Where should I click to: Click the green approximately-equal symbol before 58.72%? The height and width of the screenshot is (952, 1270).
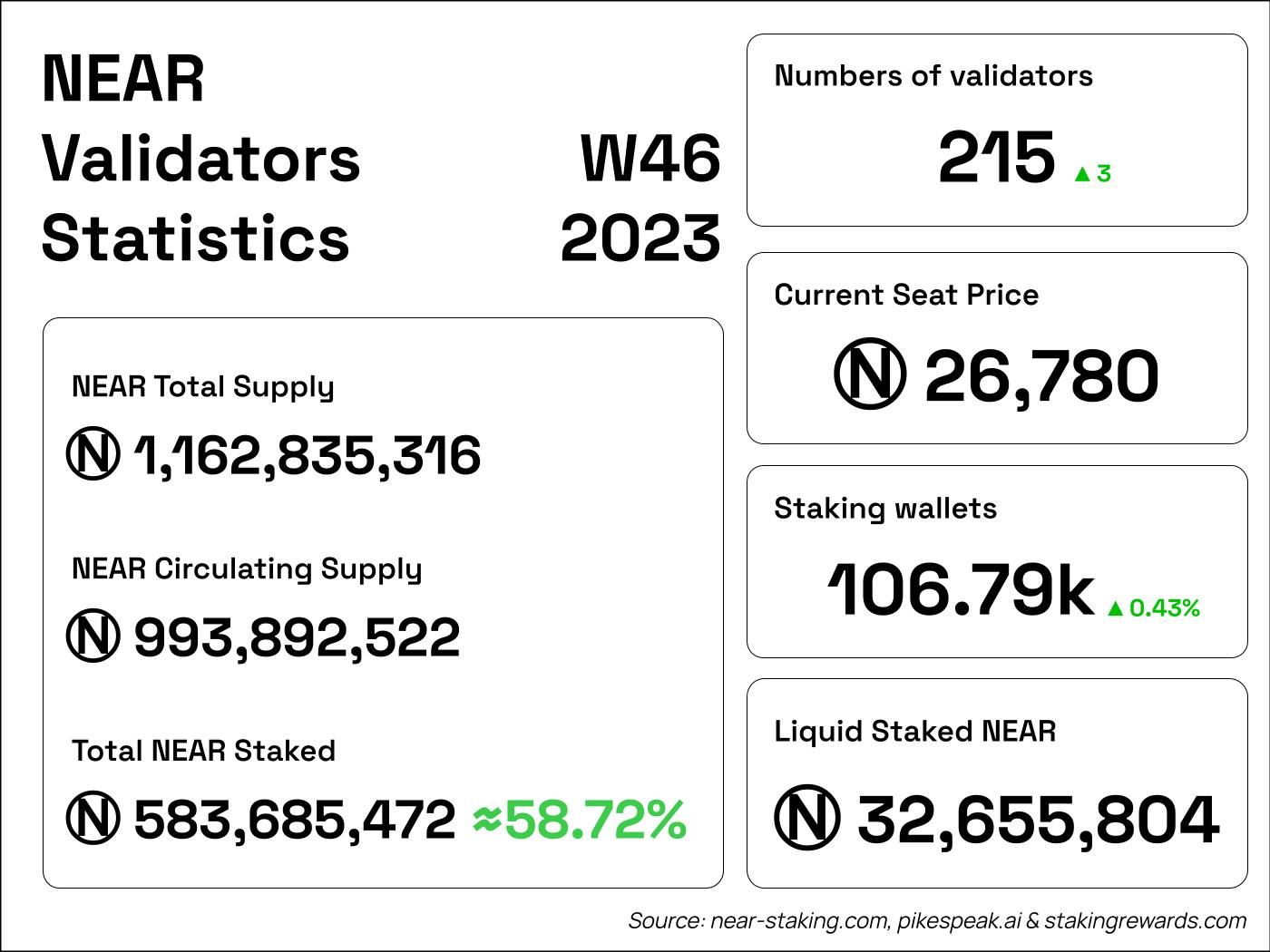[487, 819]
